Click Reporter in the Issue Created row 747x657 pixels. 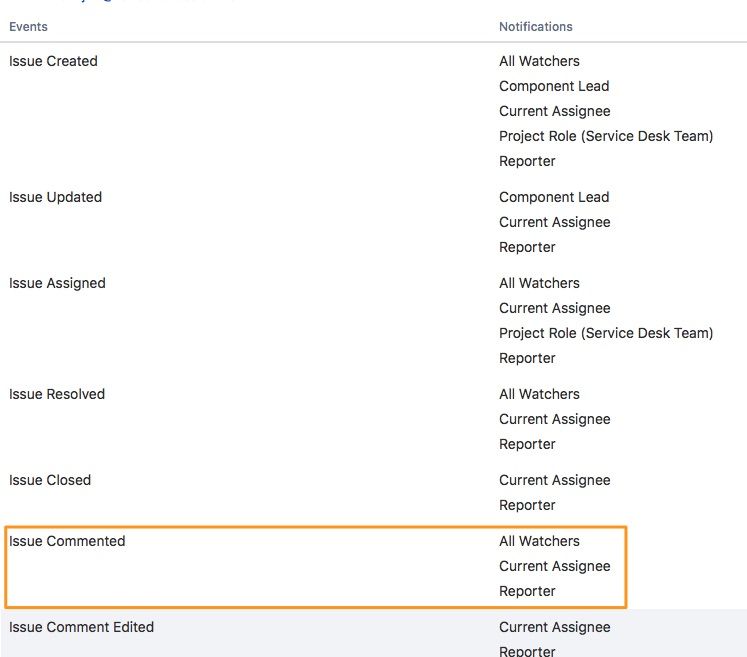coord(527,161)
